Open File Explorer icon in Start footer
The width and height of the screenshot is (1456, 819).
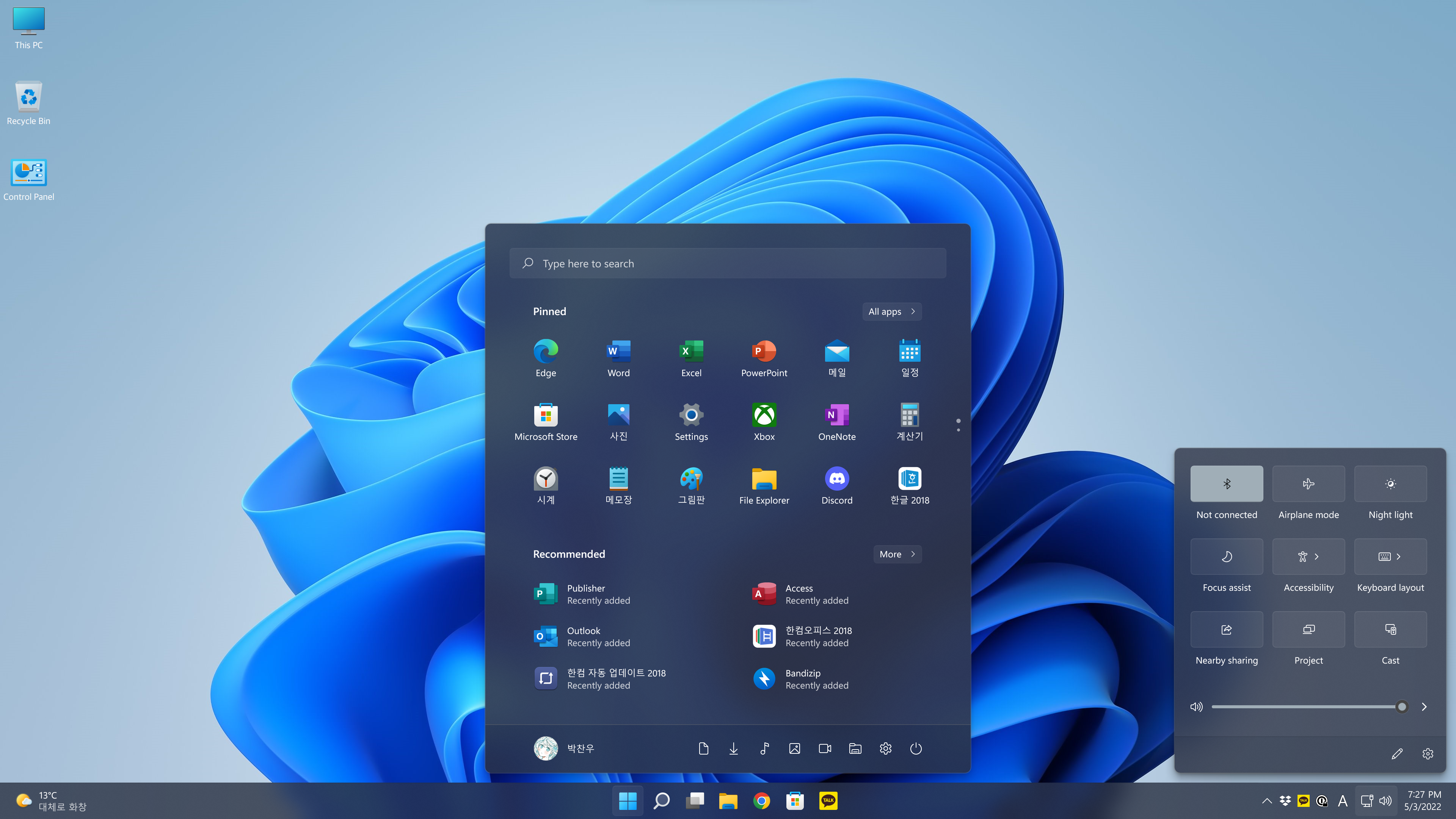pyautogui.click(x=855, y=748)
